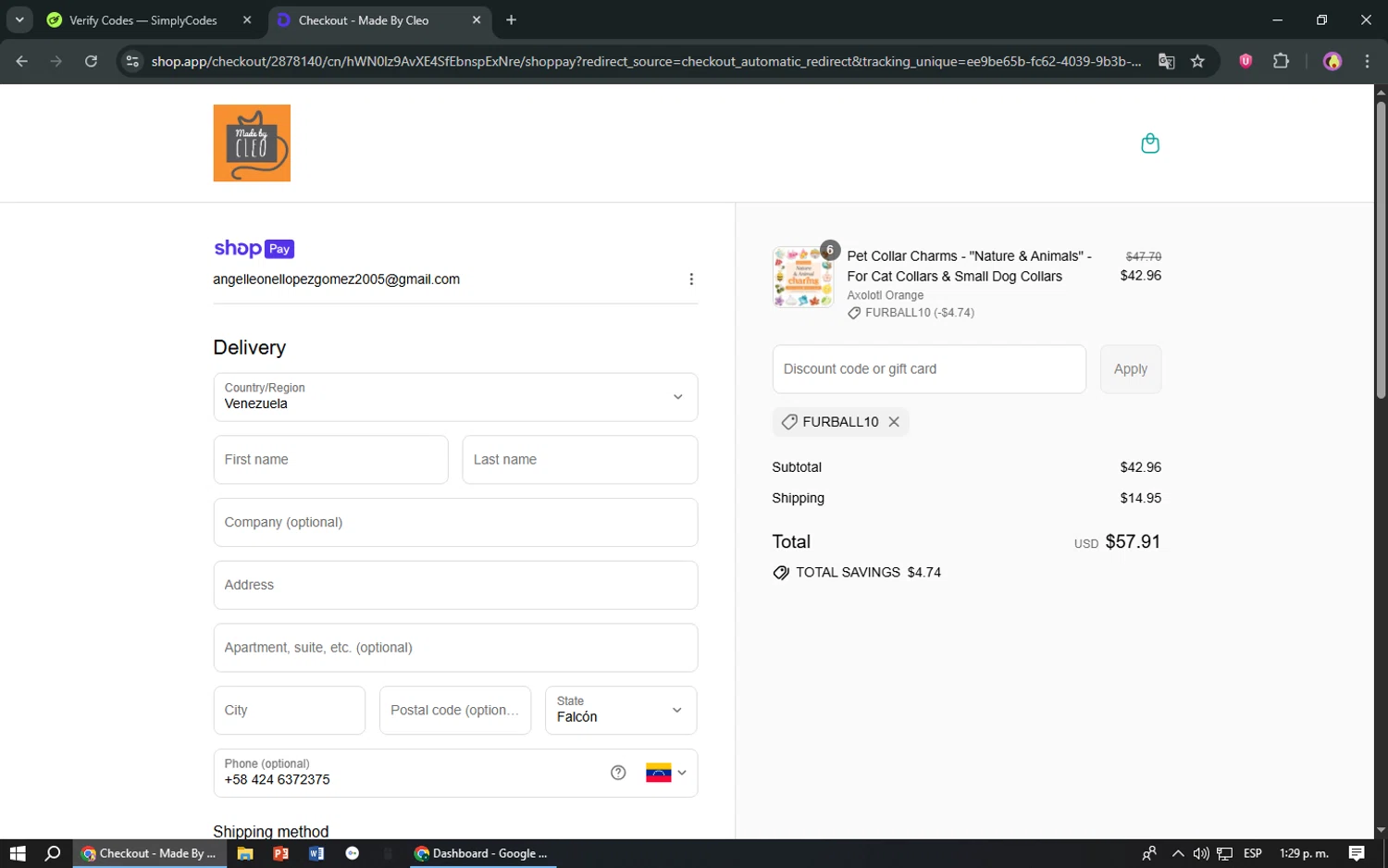Open PowerPoint from the taskbar
This screenshot has width=1388, height=868.
coord(280,853)
